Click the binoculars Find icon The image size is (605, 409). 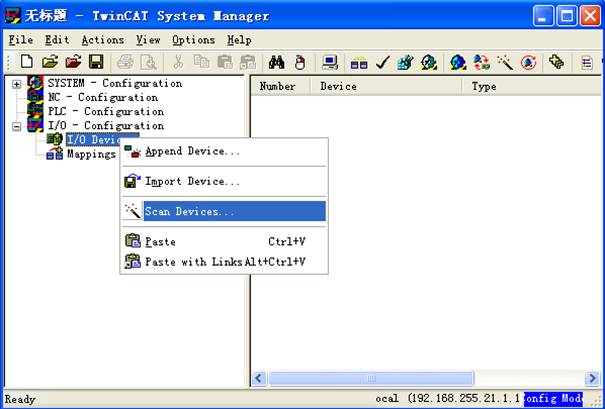[277, 63]
